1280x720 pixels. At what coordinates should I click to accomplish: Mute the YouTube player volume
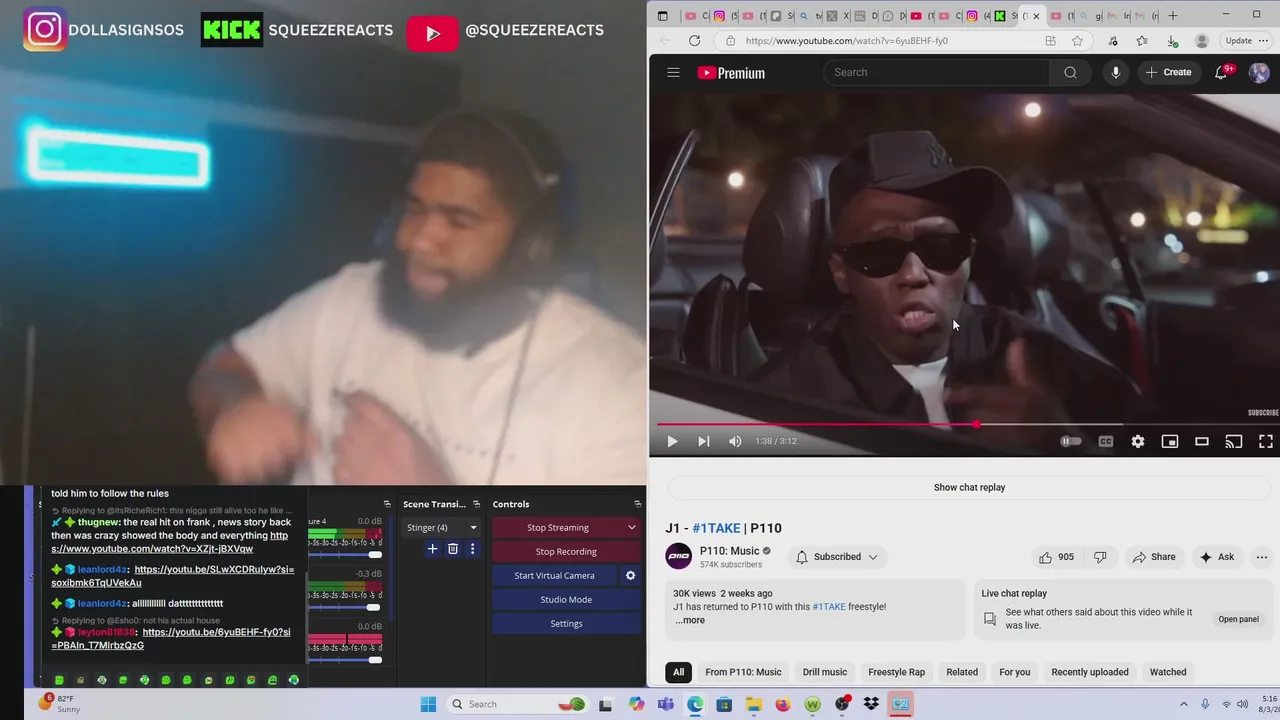735,441
